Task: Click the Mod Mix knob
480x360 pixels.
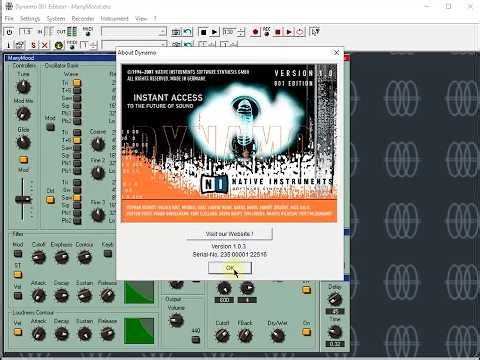Action: point(23,114)
